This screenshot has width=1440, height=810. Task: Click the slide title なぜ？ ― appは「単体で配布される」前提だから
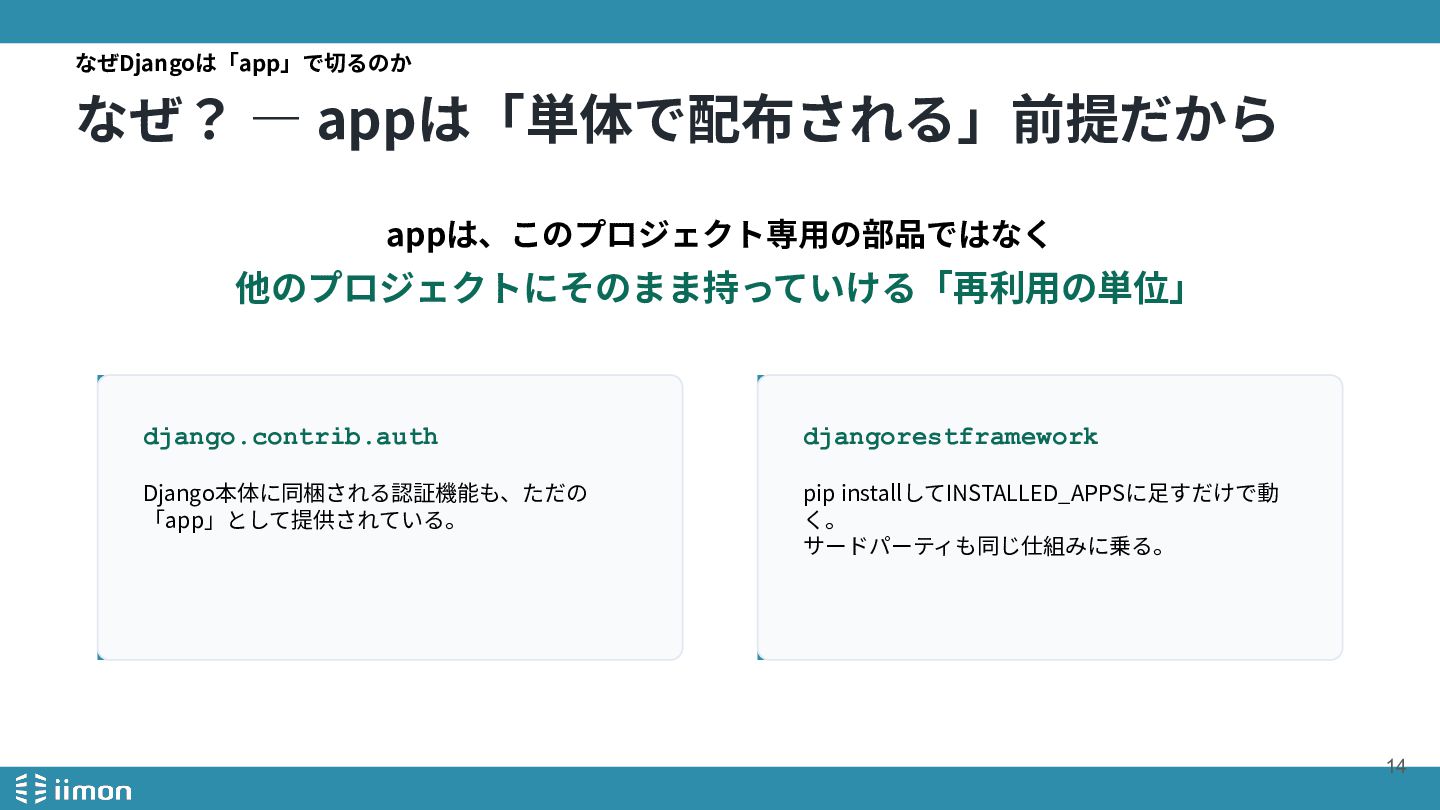pos(677,121)
